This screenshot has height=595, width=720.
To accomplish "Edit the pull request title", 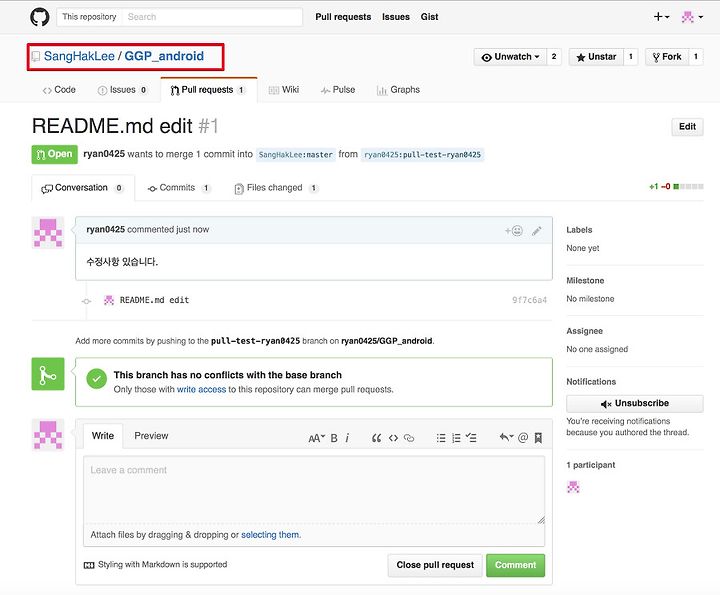I will click(x=687, y=127).
